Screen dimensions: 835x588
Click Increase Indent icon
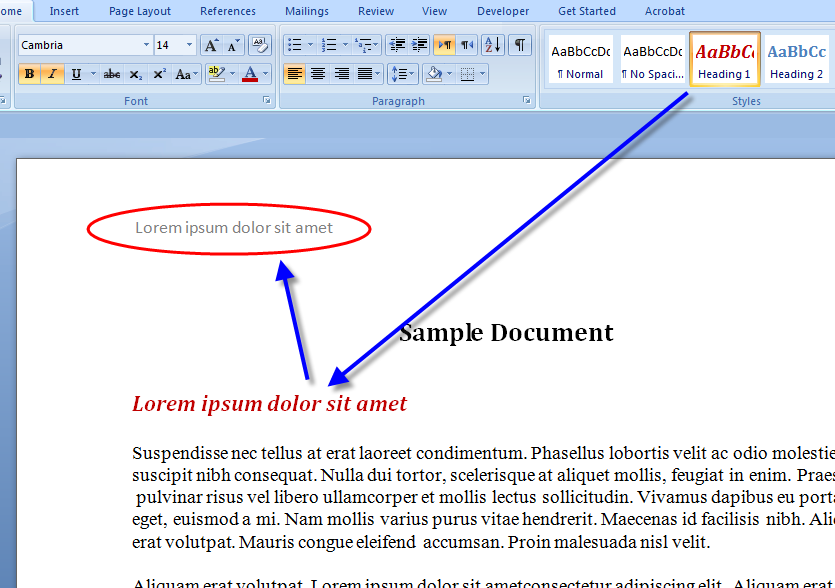tap(420, 45)
